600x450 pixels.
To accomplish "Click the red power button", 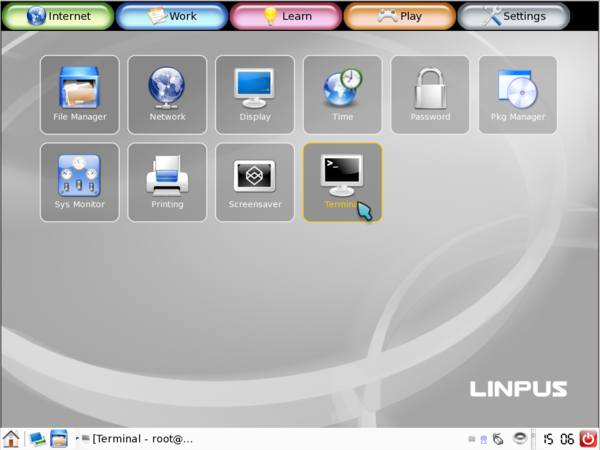I will click(x=588, y=438).
